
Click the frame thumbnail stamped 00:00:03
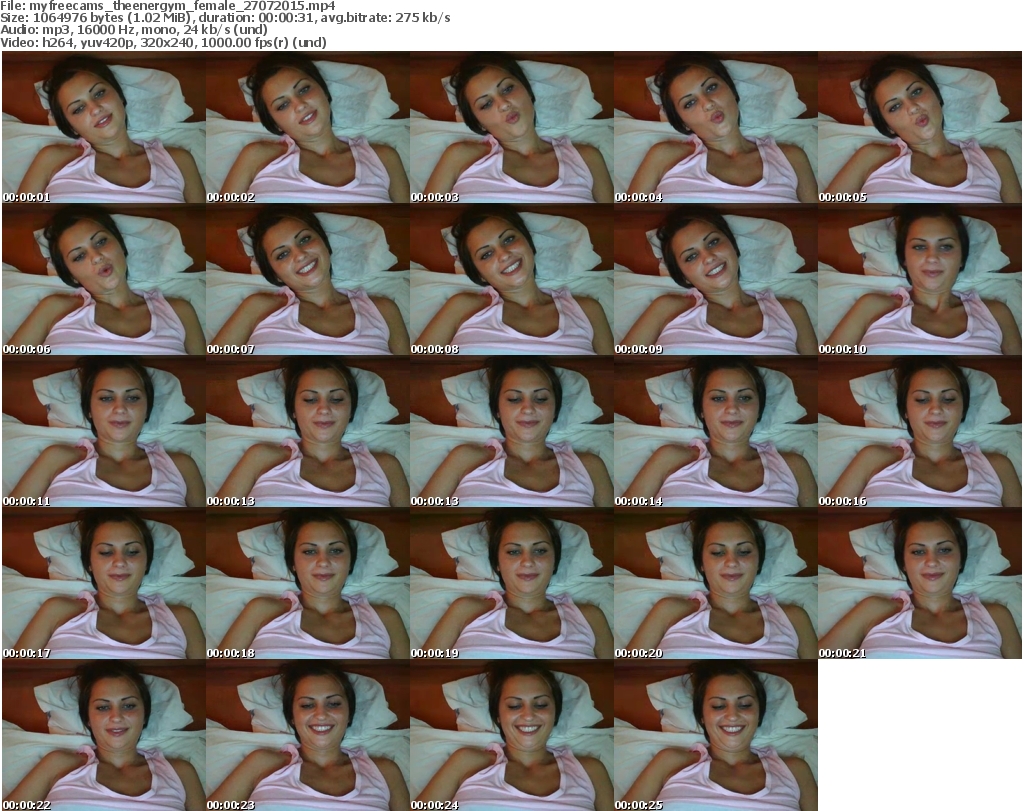click(x=511, y=127)
